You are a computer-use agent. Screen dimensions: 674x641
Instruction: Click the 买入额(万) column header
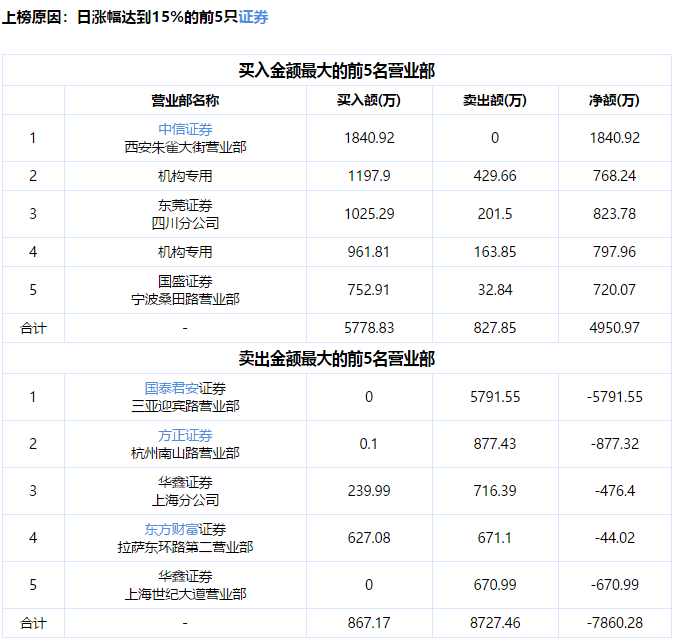[369, 100]
